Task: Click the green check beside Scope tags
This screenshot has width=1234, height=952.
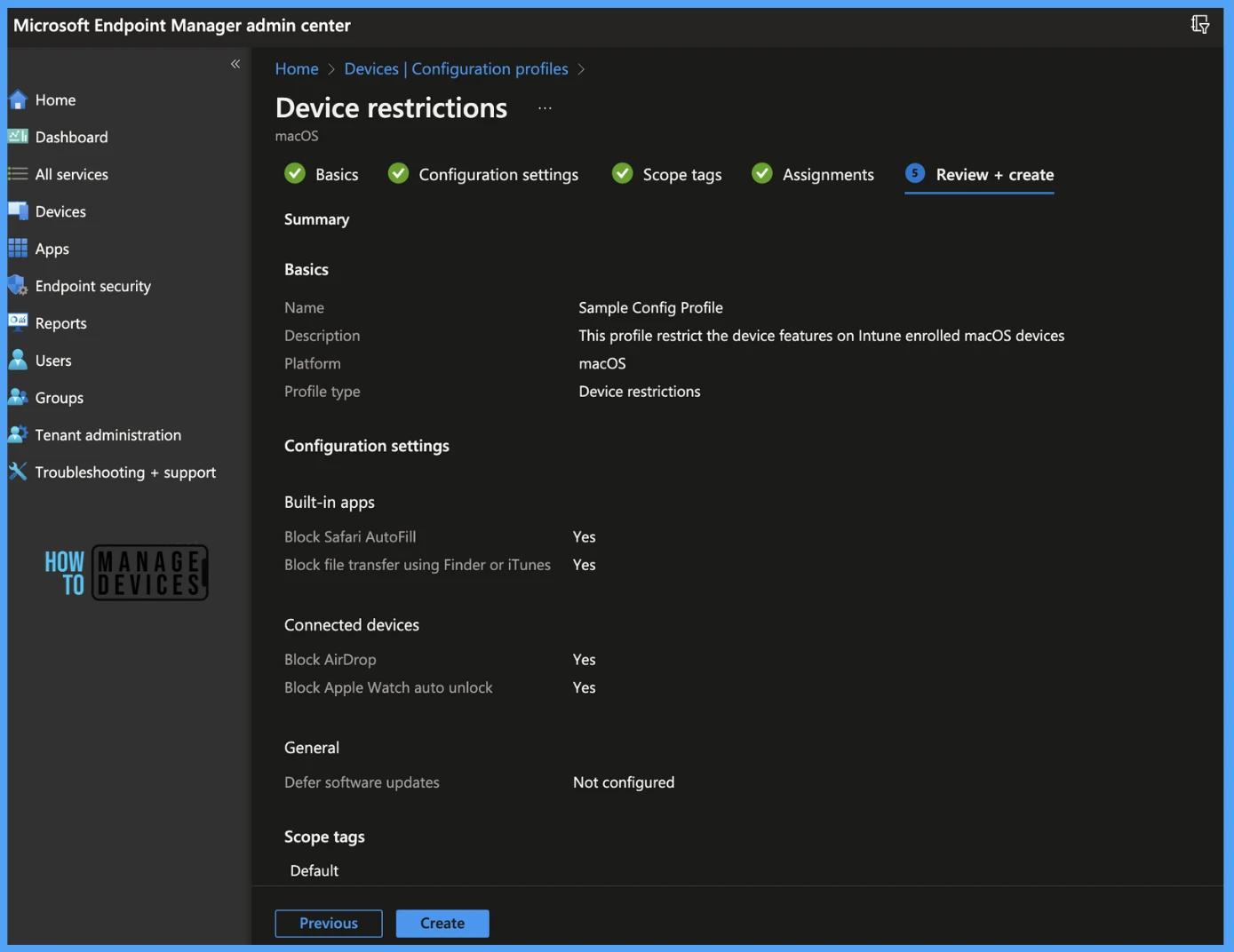Action: coord(622,173)
